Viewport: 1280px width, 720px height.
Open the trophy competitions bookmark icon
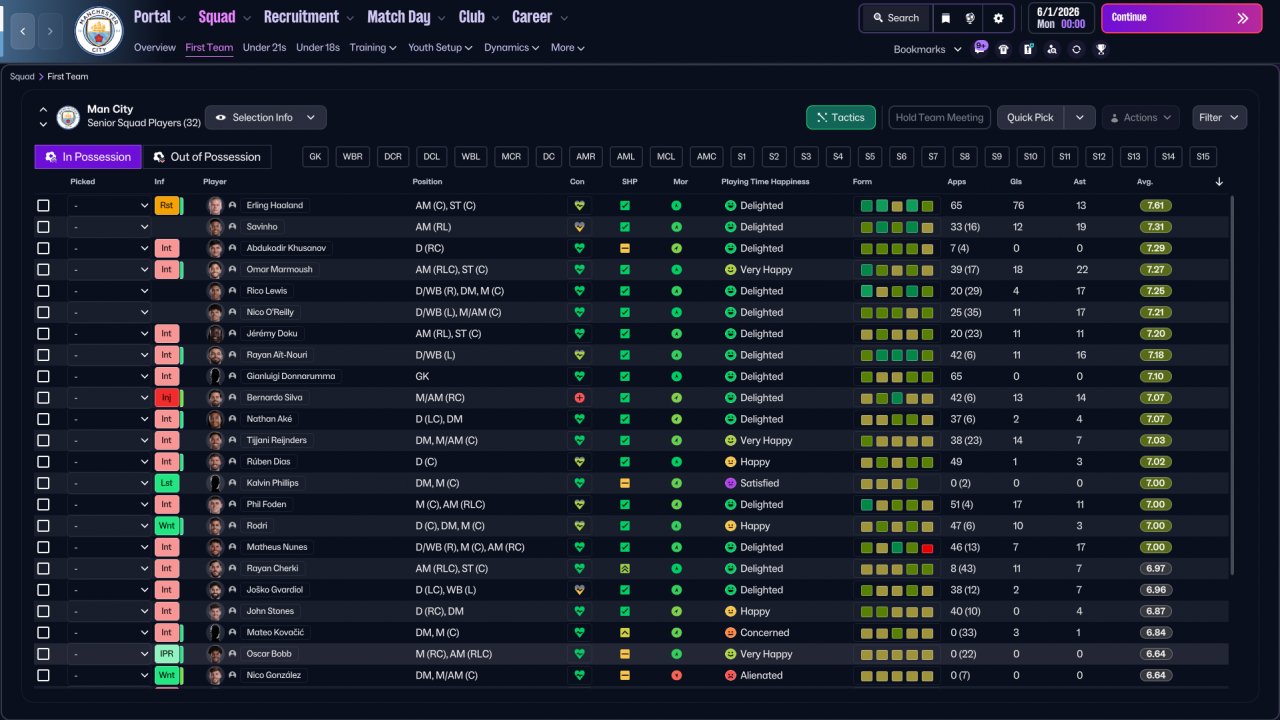(x=1101, y=49)
